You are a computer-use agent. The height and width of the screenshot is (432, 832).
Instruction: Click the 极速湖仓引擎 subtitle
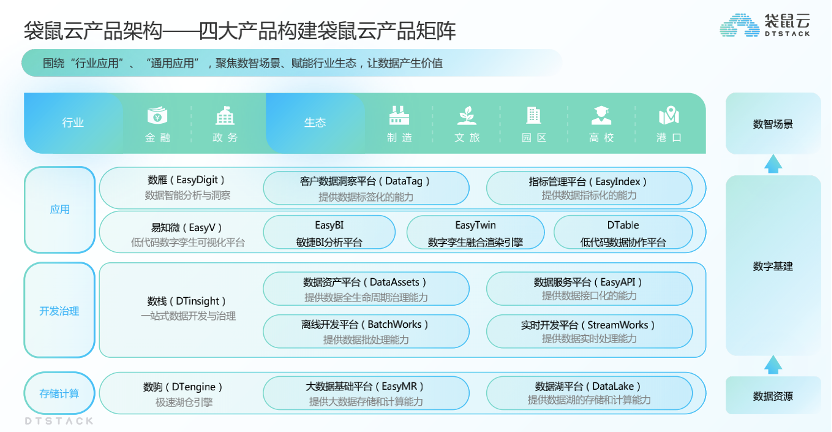pyautogui.click(x=184, y=402)
